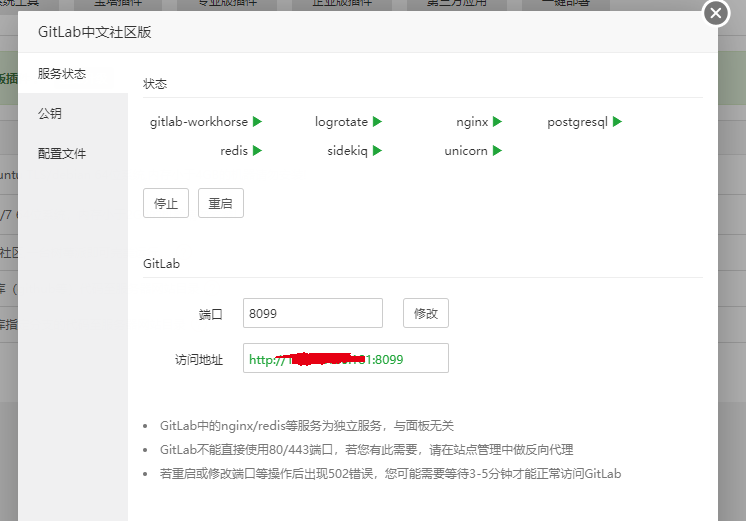Switch to the 公钥 tab
The image size is (746, 521).
pyautogui.click(x=73, y=113)
